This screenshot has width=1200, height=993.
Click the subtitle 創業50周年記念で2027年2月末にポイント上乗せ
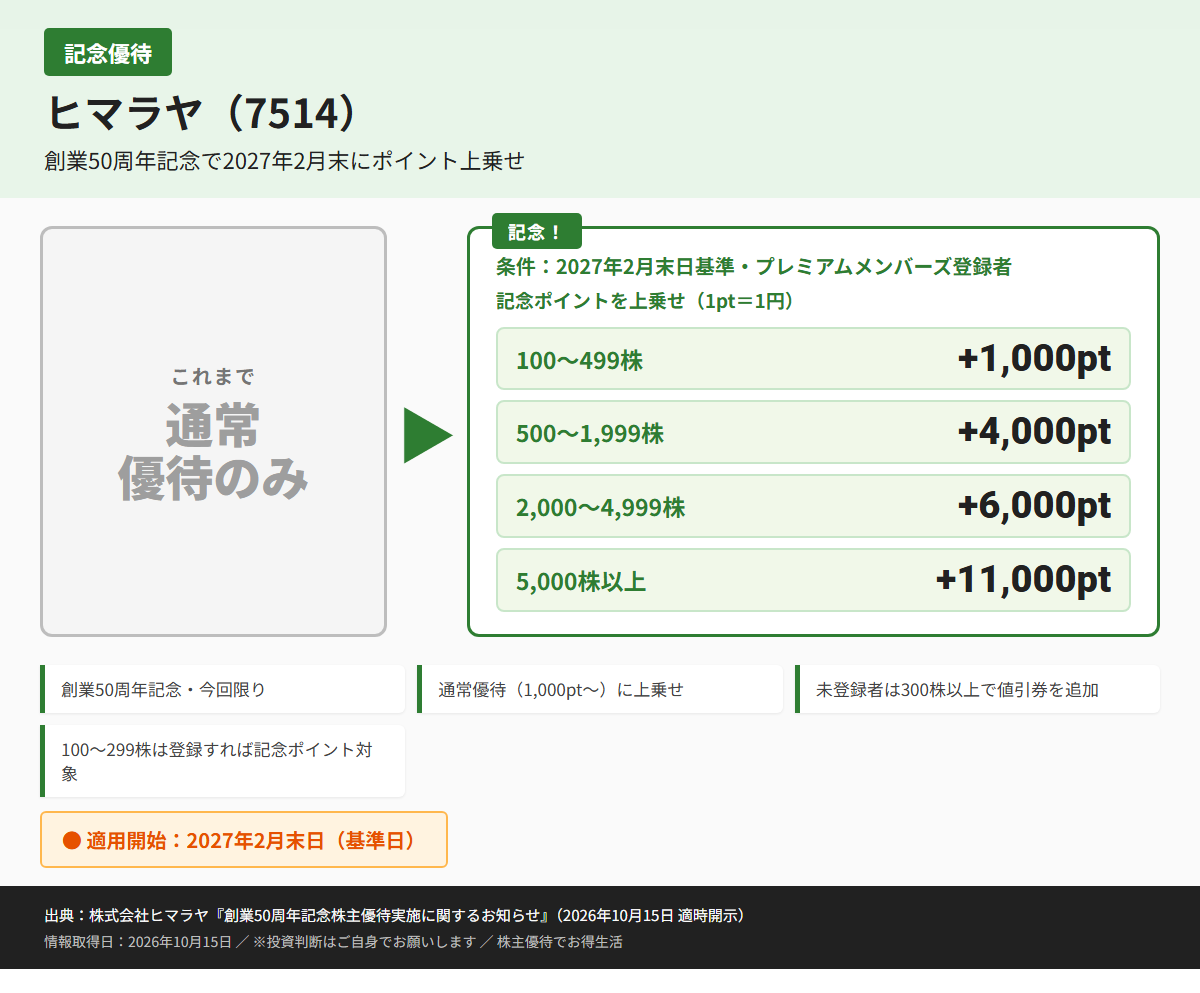tap(285, 161)
